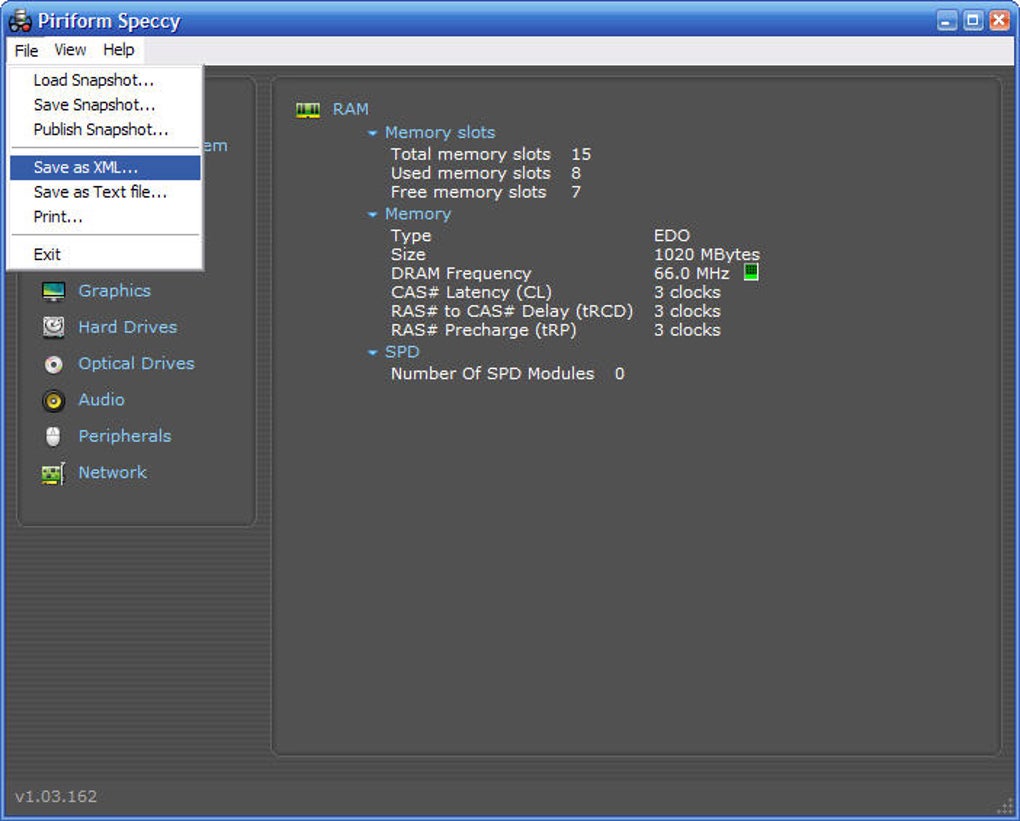Click the Graphics monitor icon

[x=53, y=291]
